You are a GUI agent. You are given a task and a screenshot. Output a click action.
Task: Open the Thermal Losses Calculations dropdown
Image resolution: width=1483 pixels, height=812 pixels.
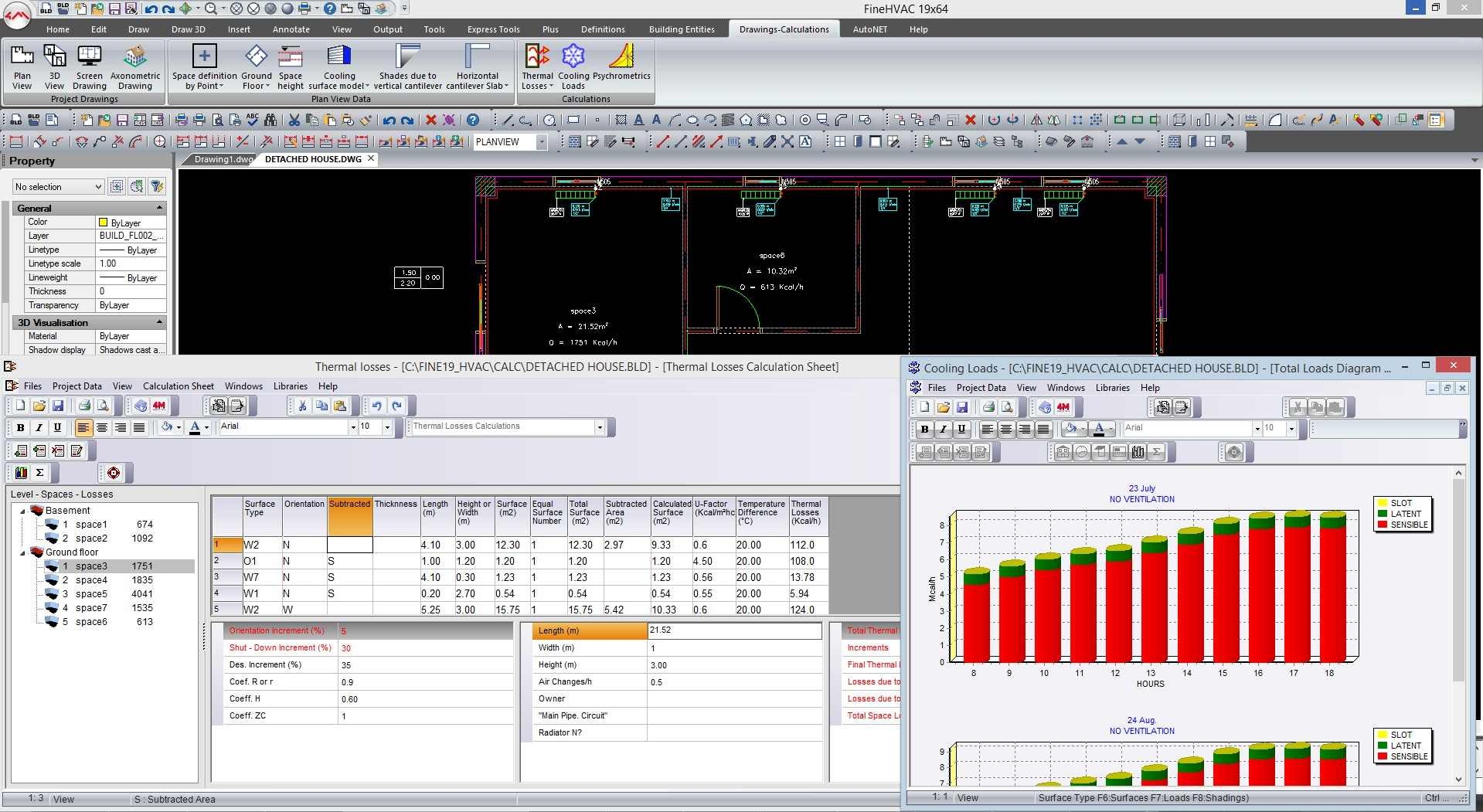click(x=599, y=427)
